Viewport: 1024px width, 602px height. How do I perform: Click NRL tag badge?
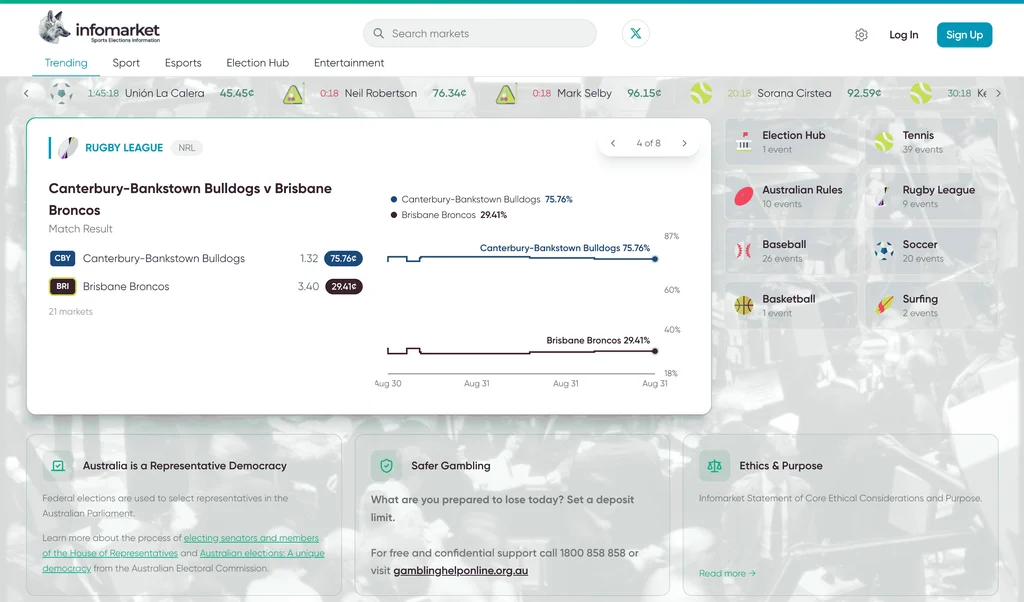[x=187, y=148]
